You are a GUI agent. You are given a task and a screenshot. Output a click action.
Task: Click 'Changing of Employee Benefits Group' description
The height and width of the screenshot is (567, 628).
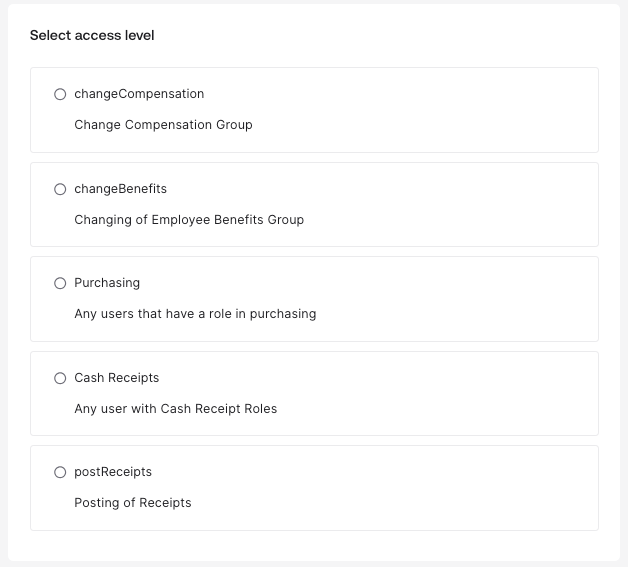pos(189,219)
